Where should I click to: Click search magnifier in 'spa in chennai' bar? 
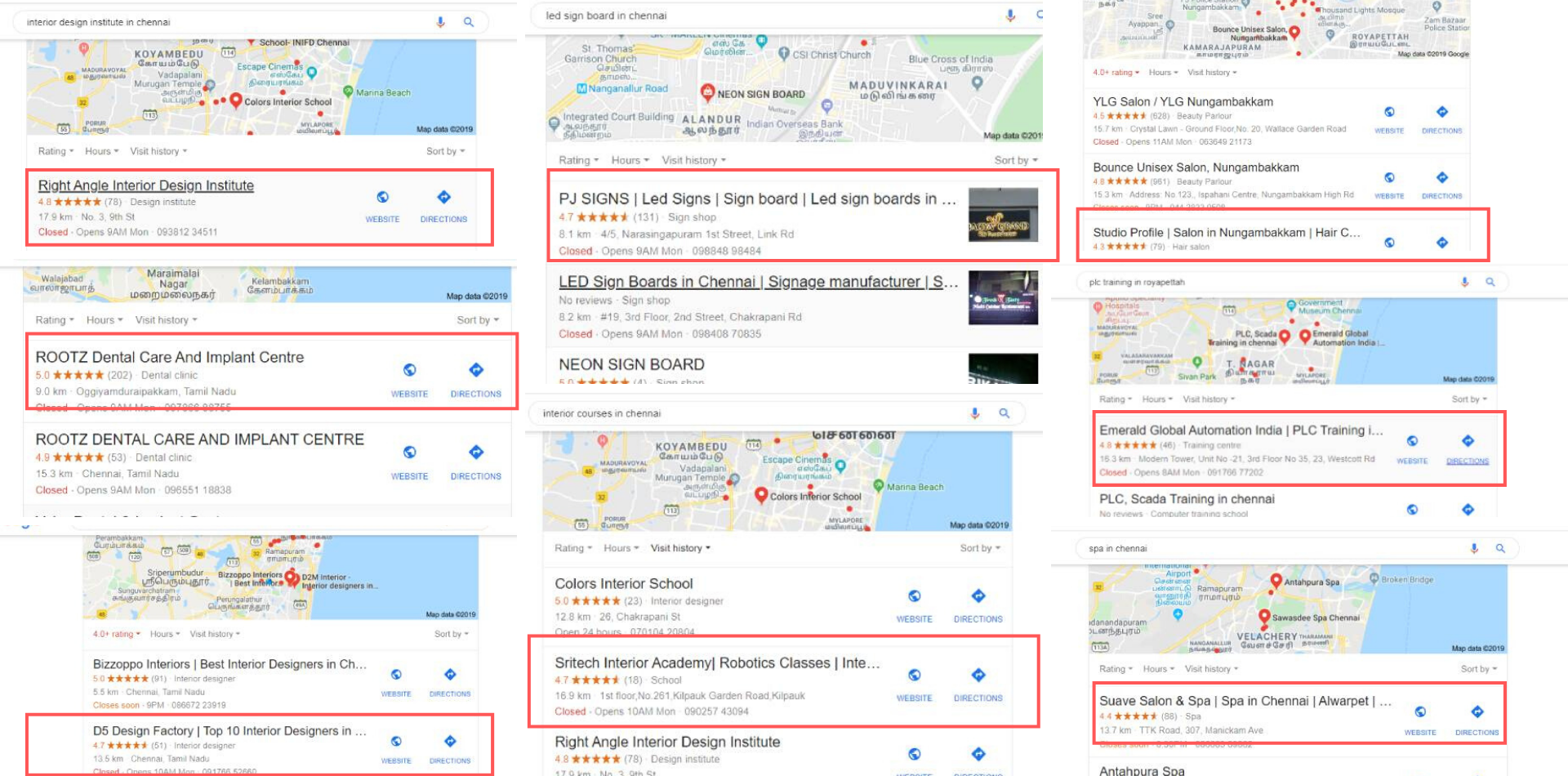(1500, 549)
